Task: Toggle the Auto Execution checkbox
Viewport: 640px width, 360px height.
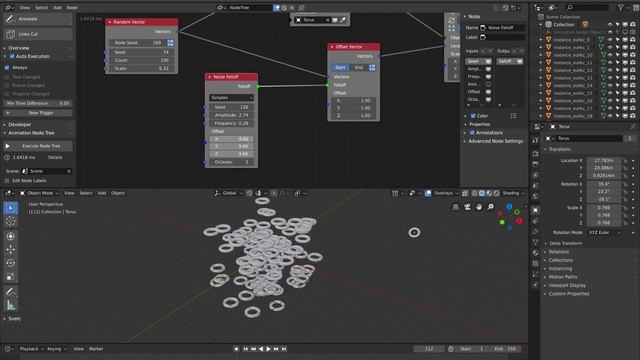Action: pyautogui.click(x=12, y=56)
